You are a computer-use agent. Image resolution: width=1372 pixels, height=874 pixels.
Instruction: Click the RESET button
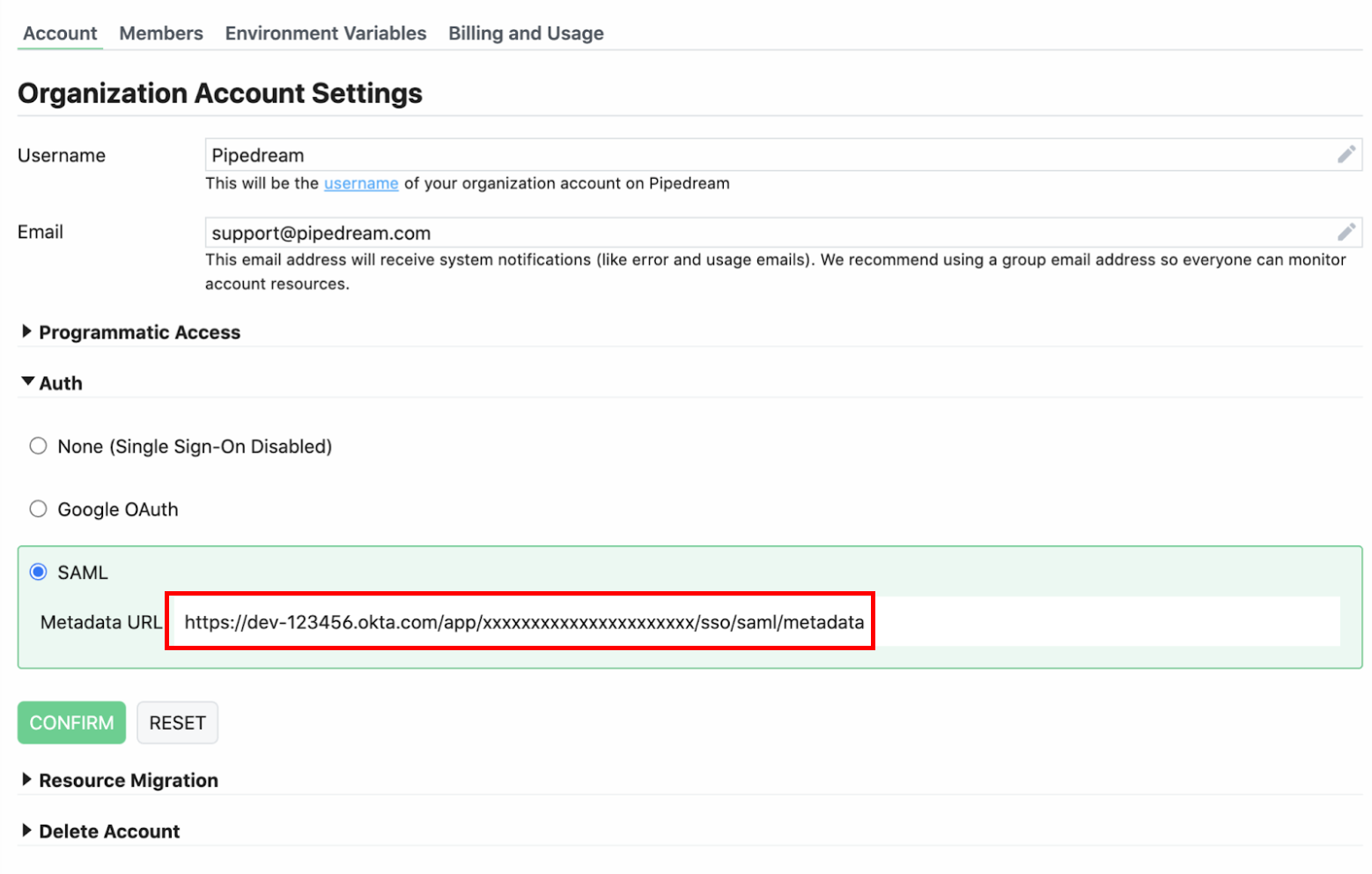pyautogui.click(x=177, y=723)
